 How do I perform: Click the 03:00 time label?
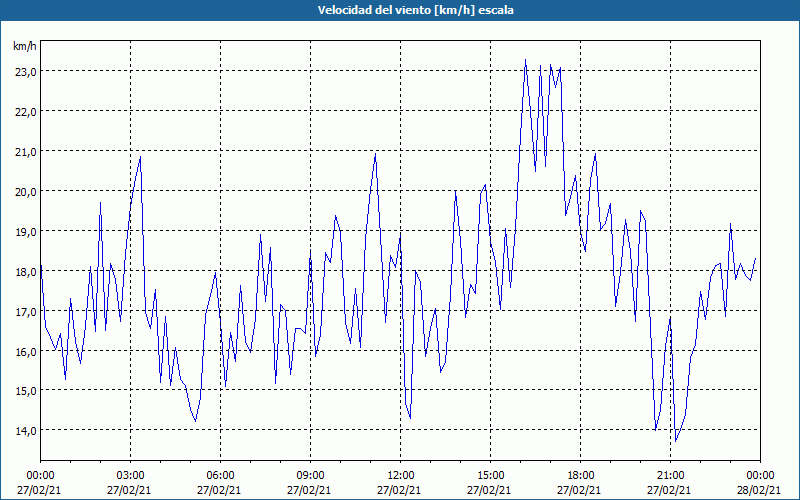pyautogui.click(x=130, y=476)
